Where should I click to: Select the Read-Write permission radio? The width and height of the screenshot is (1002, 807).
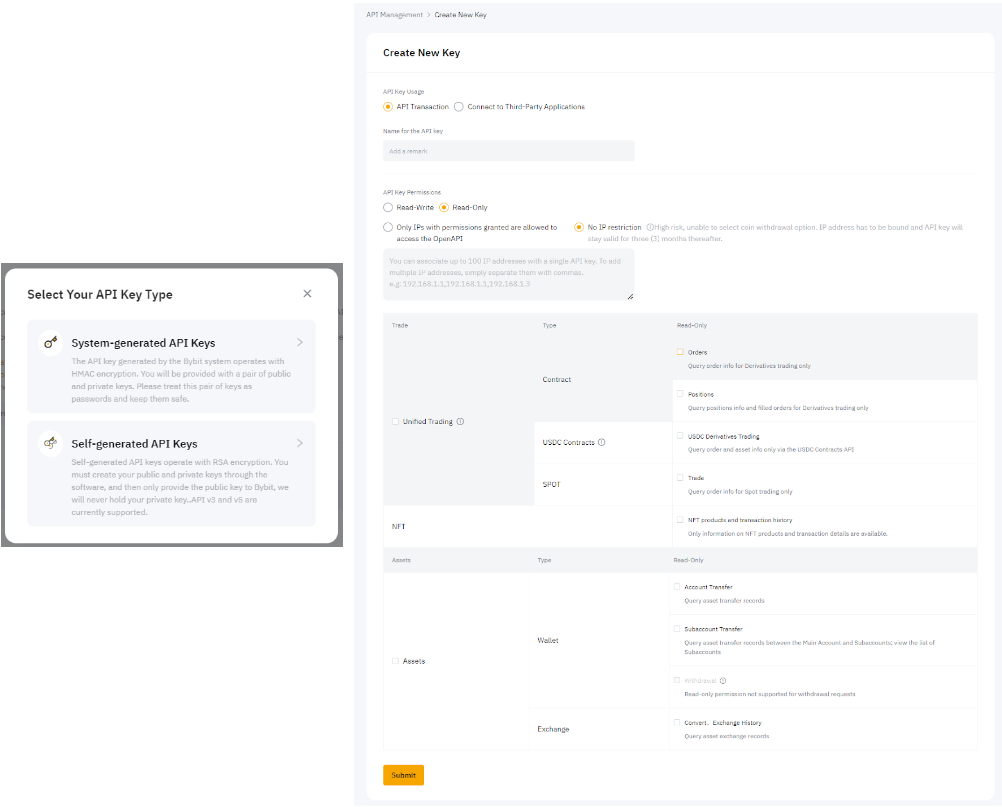(x=388, y=207)
